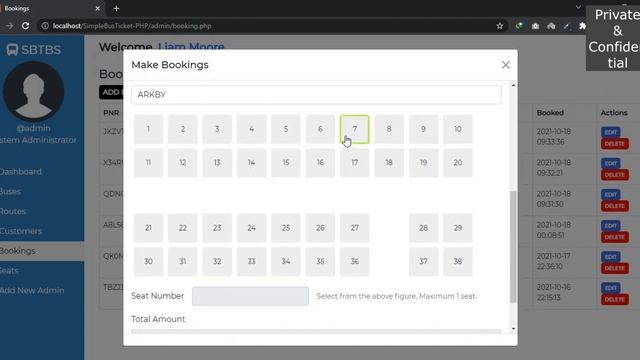Image resolution: width=640 pixels, height=360 pixels.
Task: Open the tab search chevron in title bar
Action: (578, 7)
